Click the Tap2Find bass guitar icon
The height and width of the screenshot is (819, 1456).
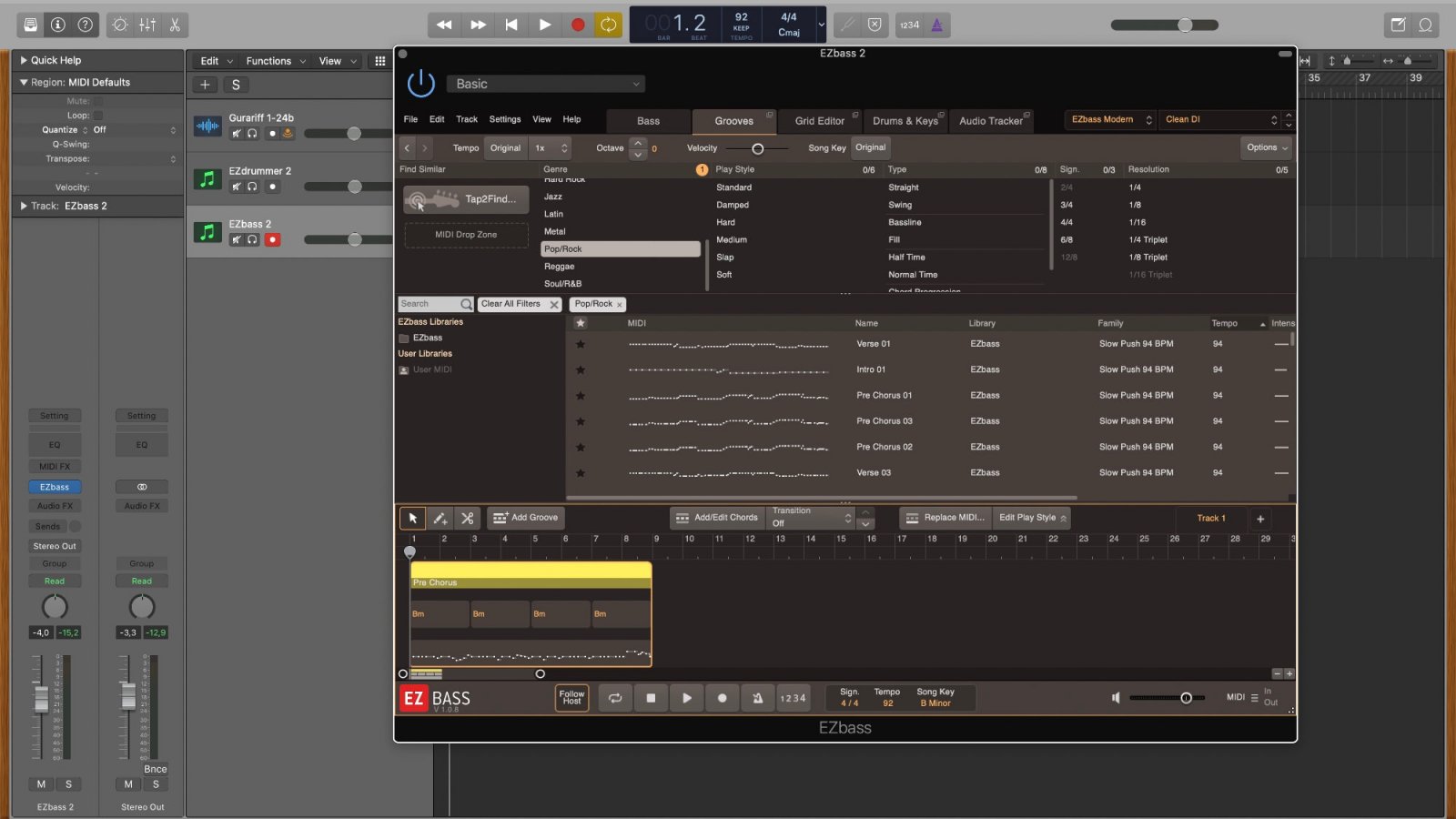(433, 199)
